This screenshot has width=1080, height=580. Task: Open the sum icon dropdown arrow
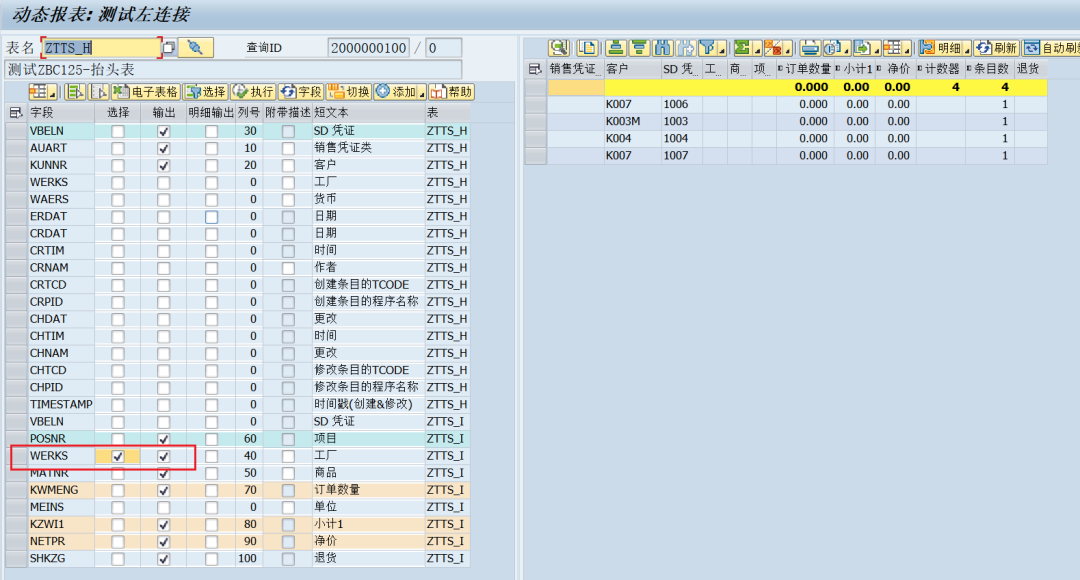[x=757, y=49]
